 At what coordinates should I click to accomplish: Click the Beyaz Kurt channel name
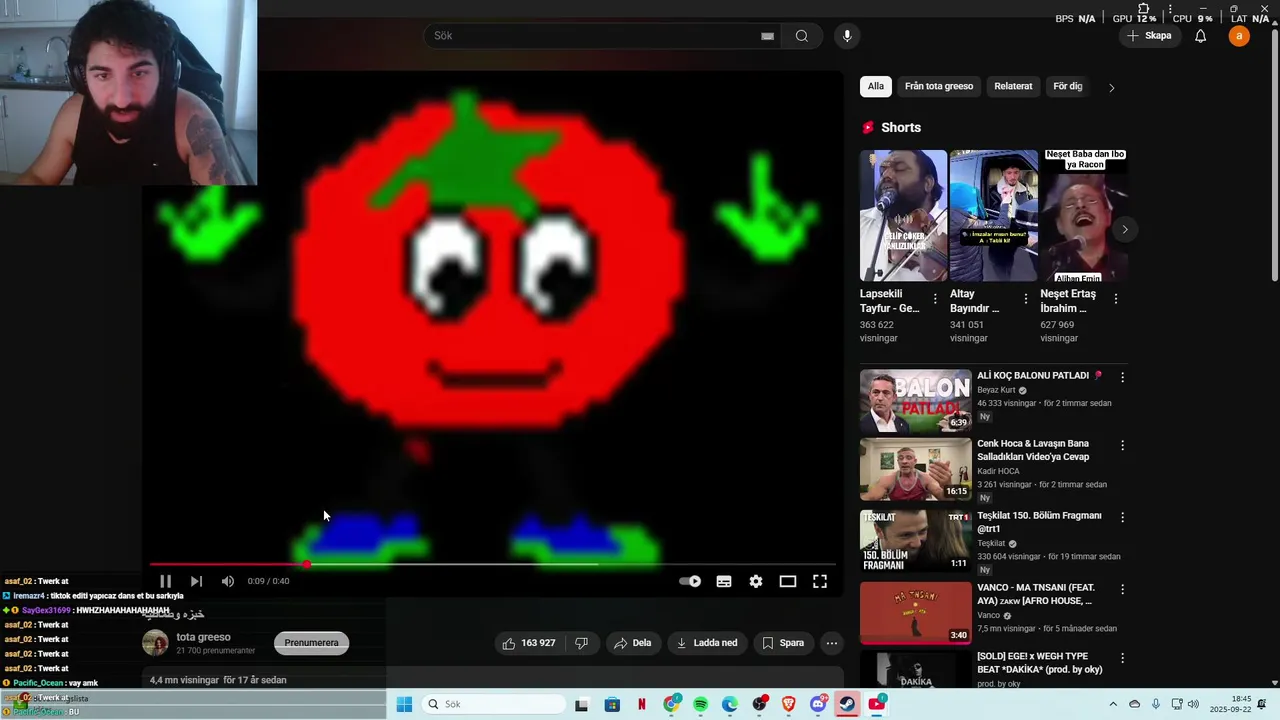coord(996,390)
